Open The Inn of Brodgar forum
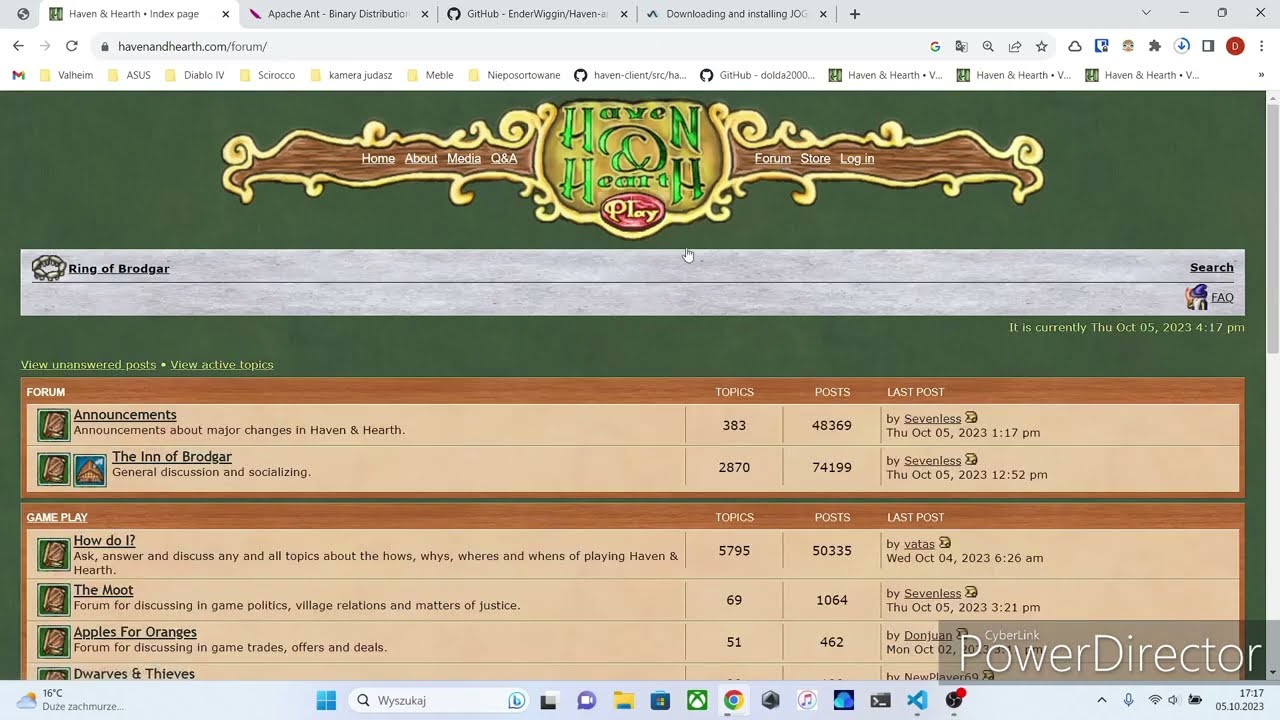The height and width of the screenshot is (720, 1280). pos(172,456)
